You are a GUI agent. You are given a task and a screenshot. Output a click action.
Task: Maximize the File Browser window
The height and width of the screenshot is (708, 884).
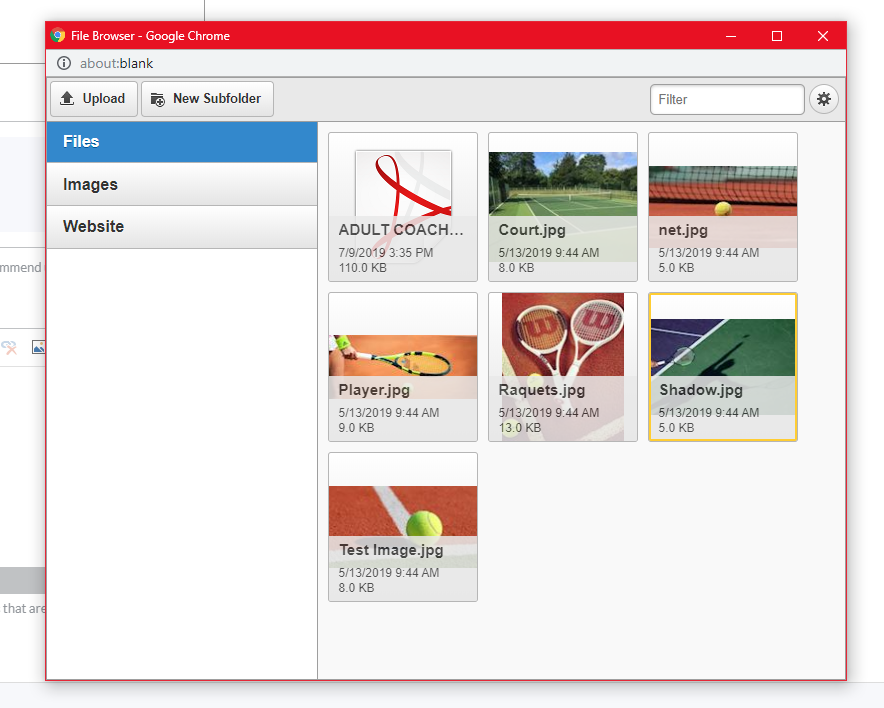(x=777, y=36)
